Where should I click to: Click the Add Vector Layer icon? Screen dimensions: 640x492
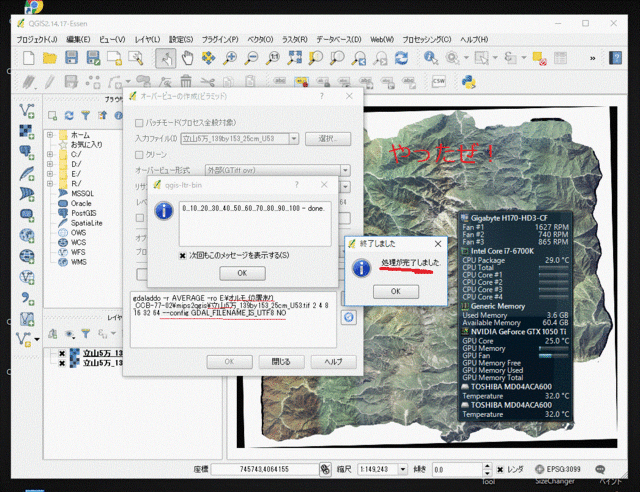coord(27,110)
